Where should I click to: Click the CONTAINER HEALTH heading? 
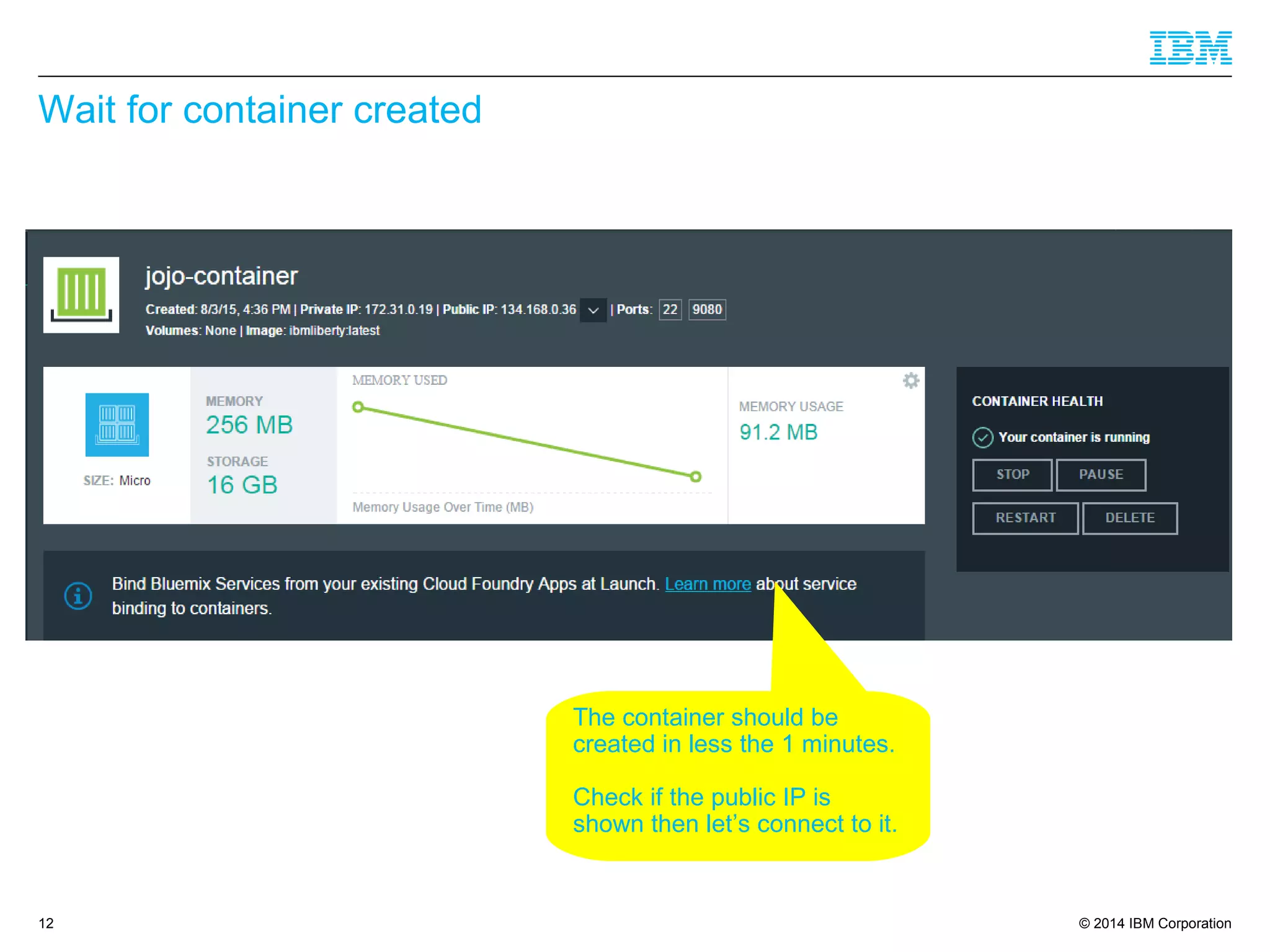(x=1037, y=402)
